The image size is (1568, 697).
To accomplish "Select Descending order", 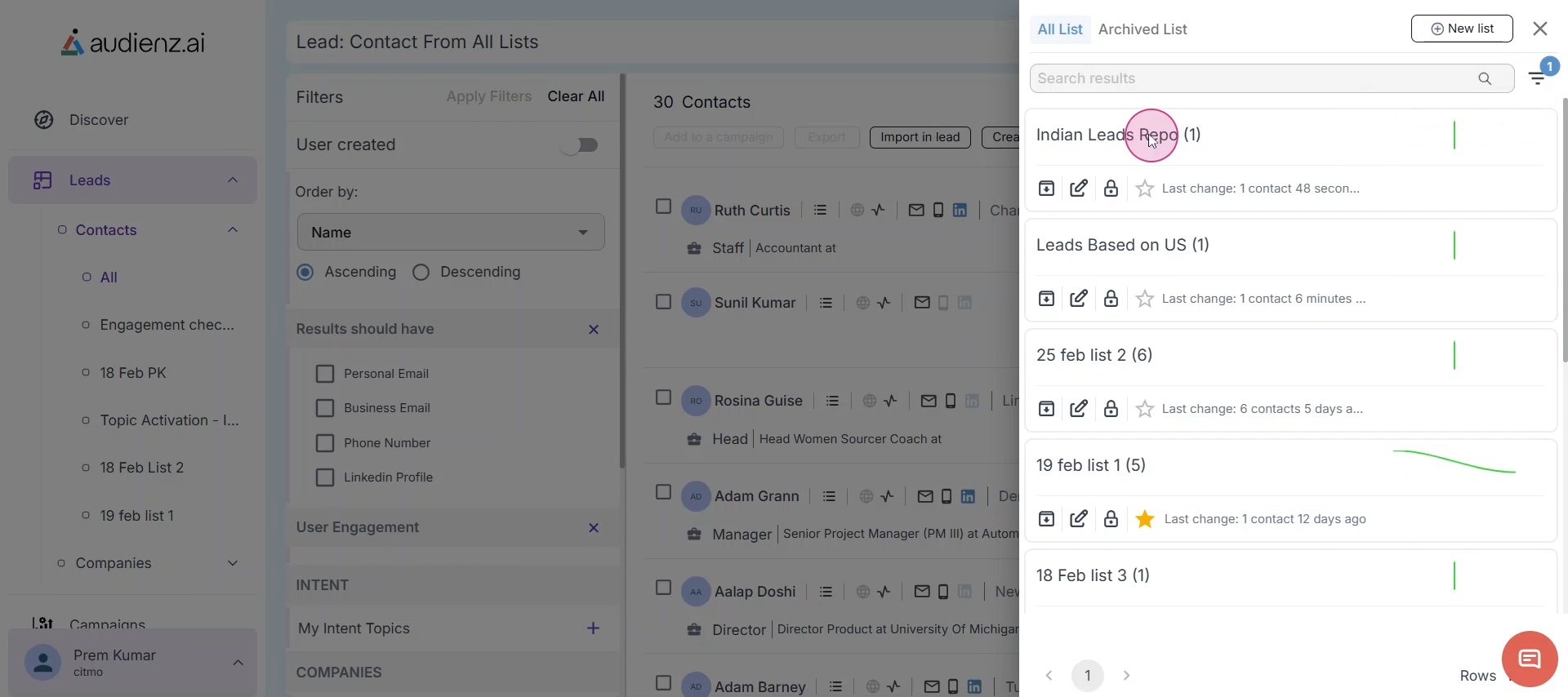I will tap(421, 272).
